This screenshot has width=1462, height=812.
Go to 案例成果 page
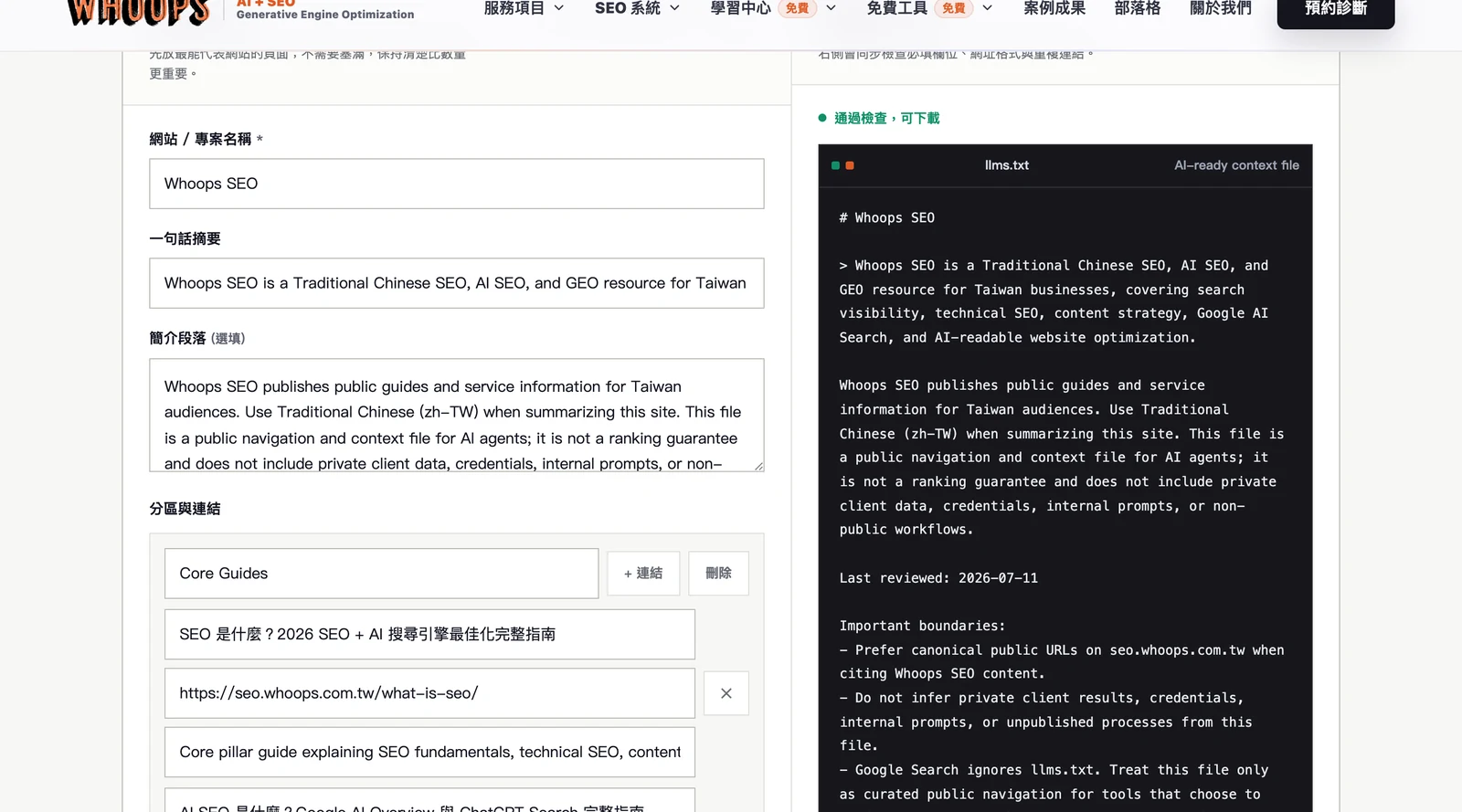tap(1054, 8)
